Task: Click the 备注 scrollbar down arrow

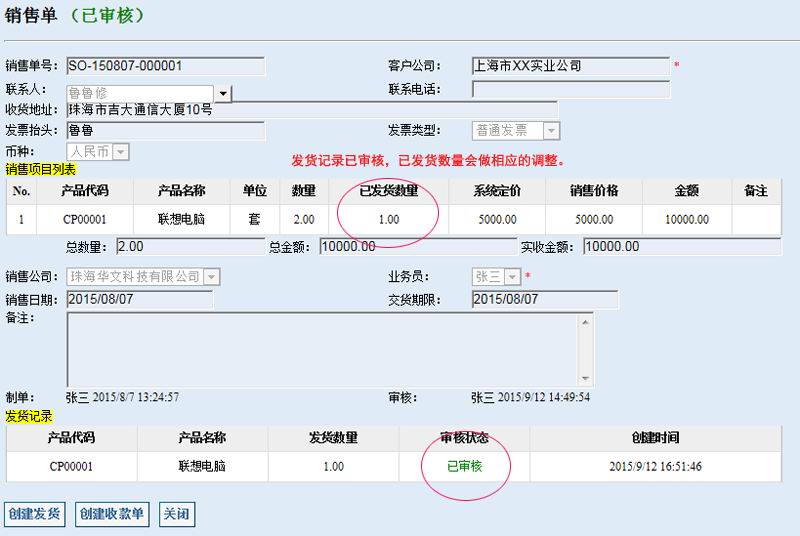Action: [585, 378]
